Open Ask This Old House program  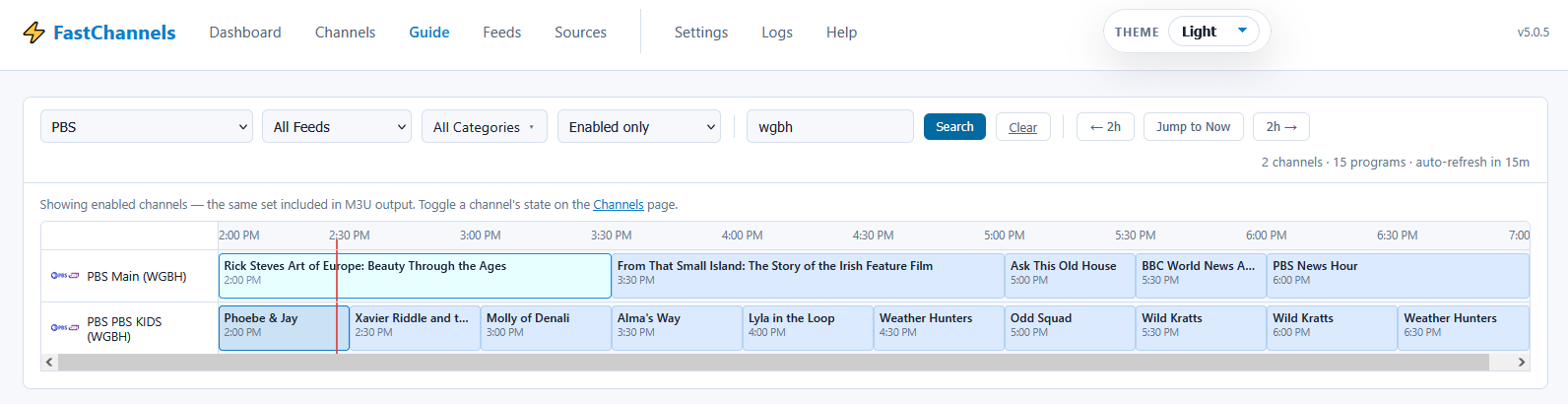click(x=1070, y=276)
